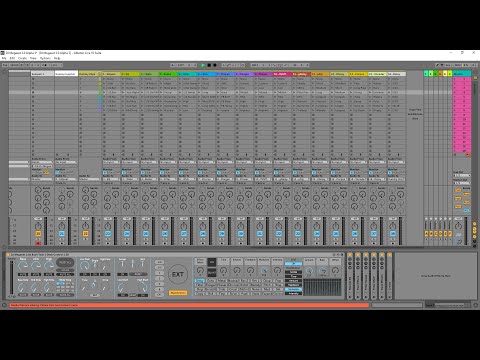
Task: Open the Create menu
Action: (22, 58)
